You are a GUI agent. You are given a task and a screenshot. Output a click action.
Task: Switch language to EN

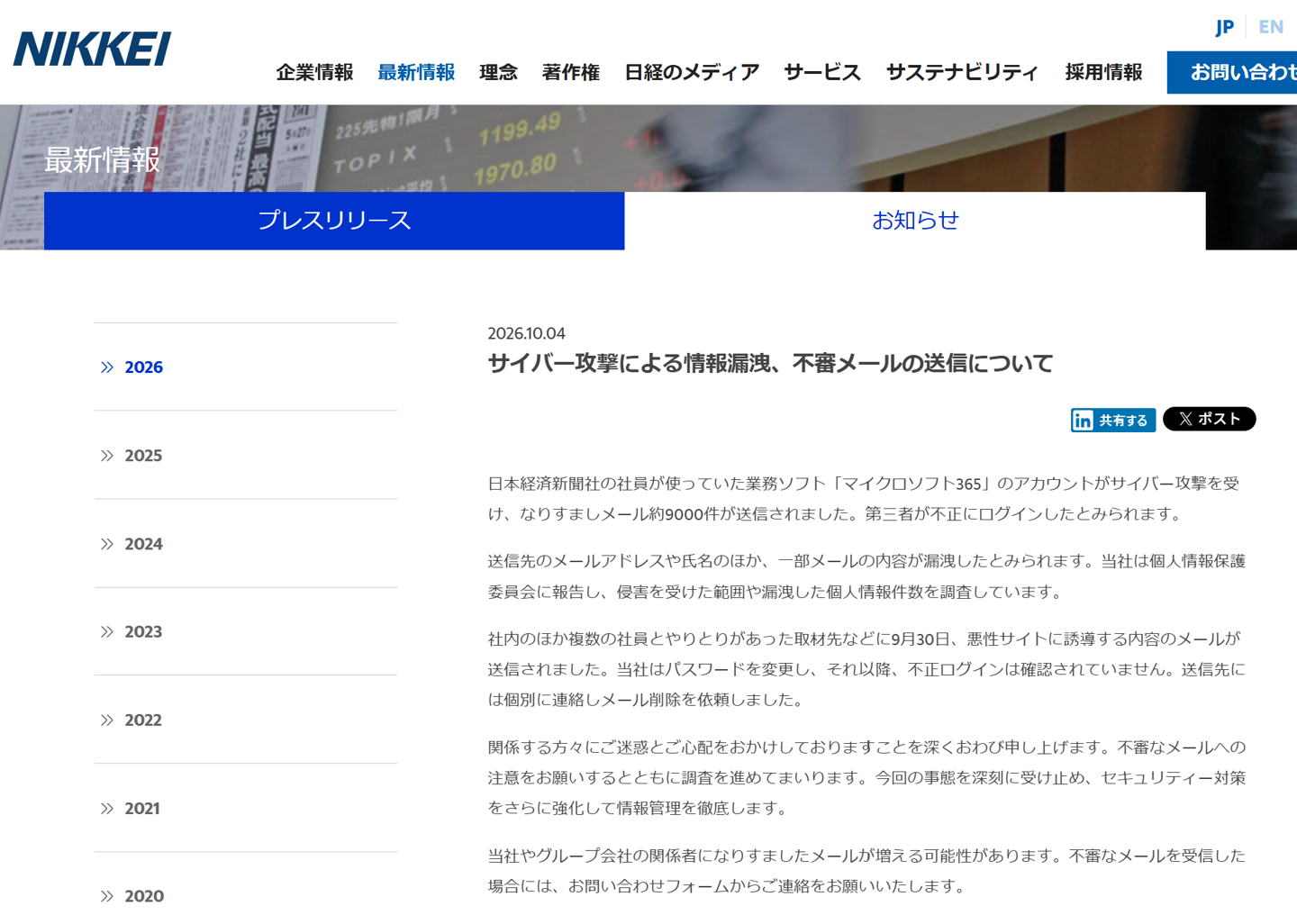click(x=1271, y=27)
